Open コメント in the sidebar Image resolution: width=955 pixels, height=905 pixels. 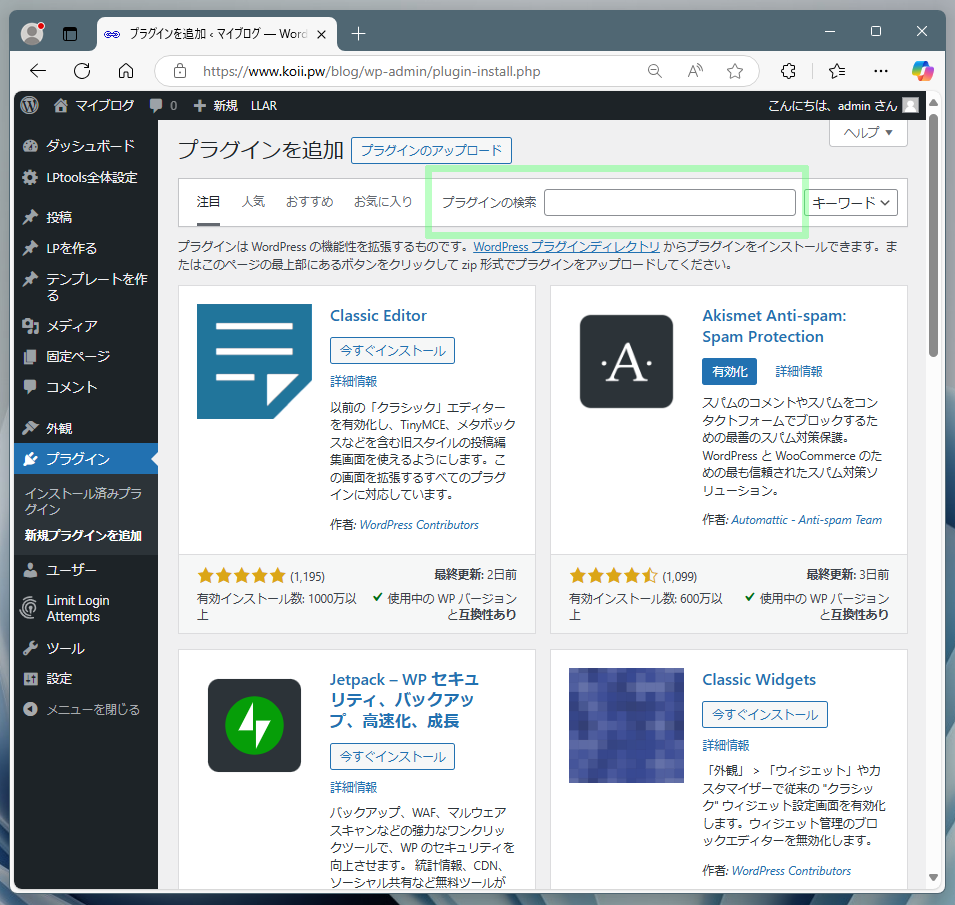pos(86,387)
